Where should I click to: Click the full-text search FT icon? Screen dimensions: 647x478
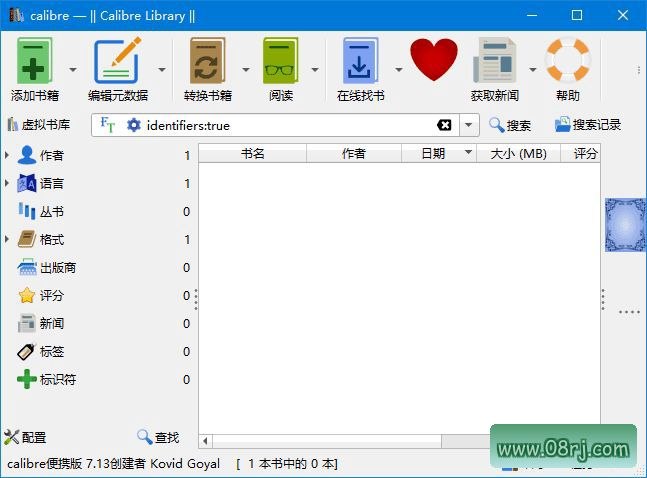click(x=107, y=125)
